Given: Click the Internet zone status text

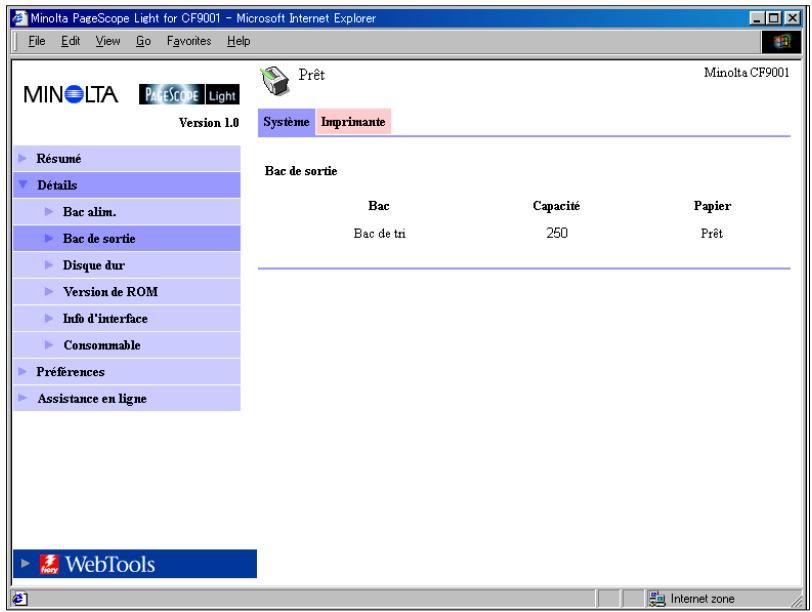Looking at the screenshot, I should 702,599.
